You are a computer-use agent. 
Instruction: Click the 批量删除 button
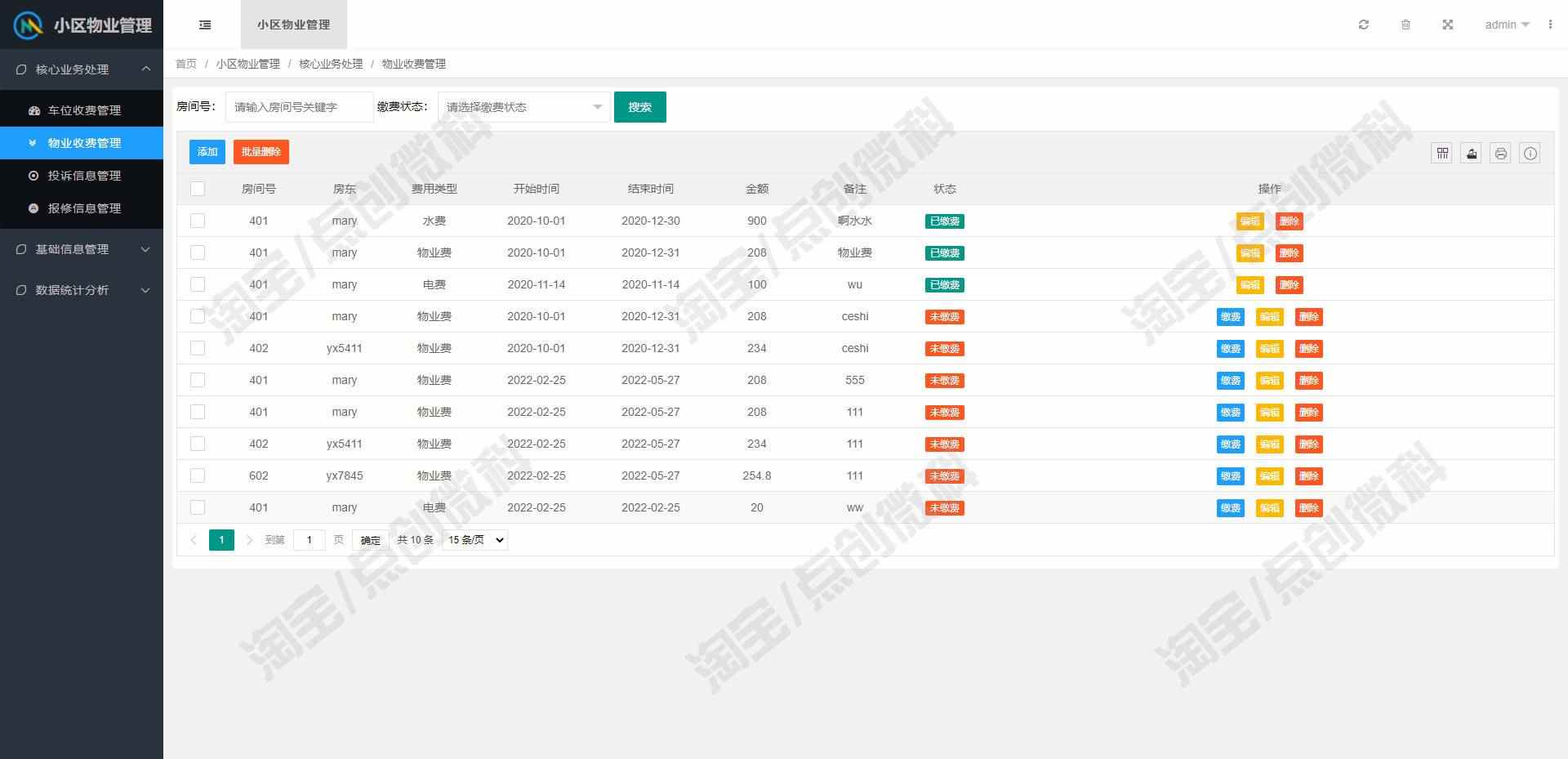coord(261,152)
